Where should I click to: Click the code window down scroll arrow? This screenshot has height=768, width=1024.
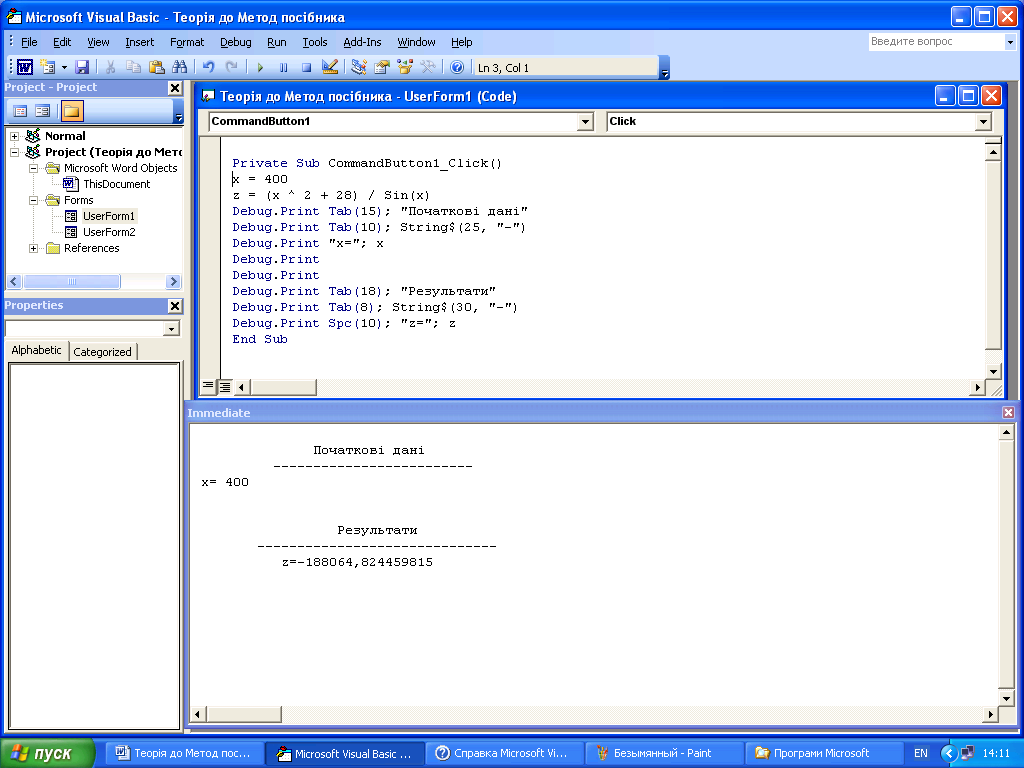tap(993, 372)
